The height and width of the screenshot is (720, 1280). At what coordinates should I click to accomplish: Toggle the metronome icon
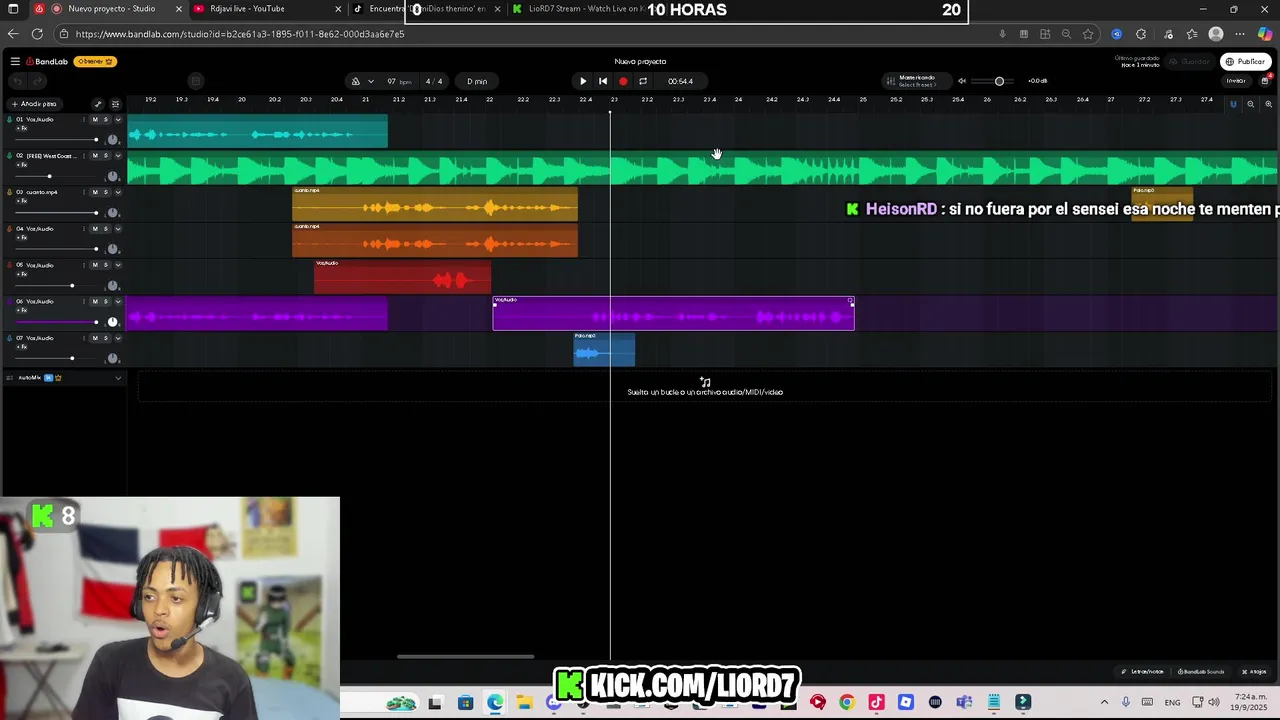[x=355, y=81]
